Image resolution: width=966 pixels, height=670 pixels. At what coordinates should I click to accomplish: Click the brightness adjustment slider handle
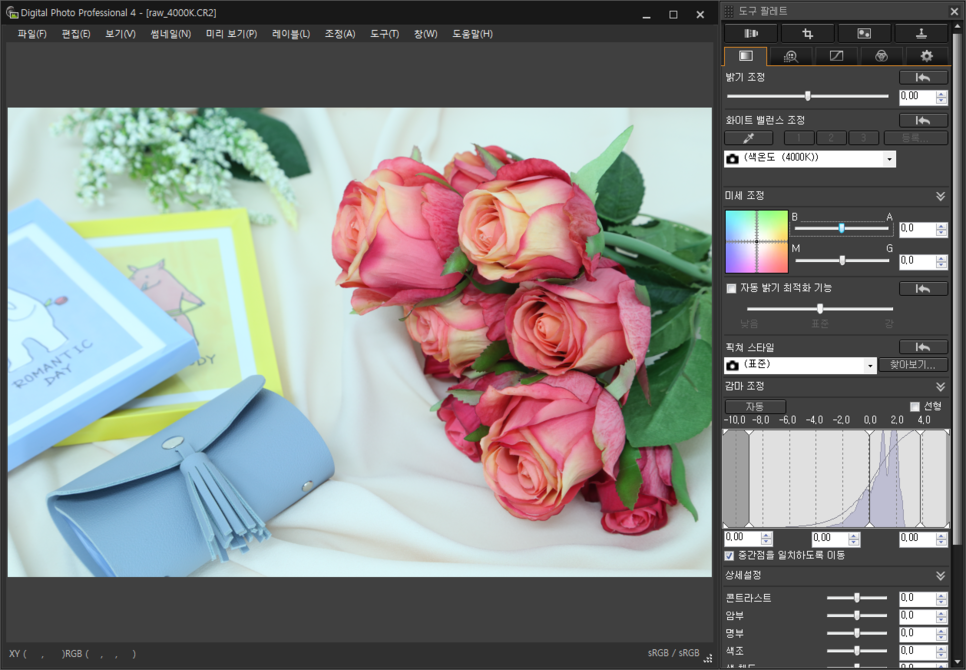[x=807, y=96]
